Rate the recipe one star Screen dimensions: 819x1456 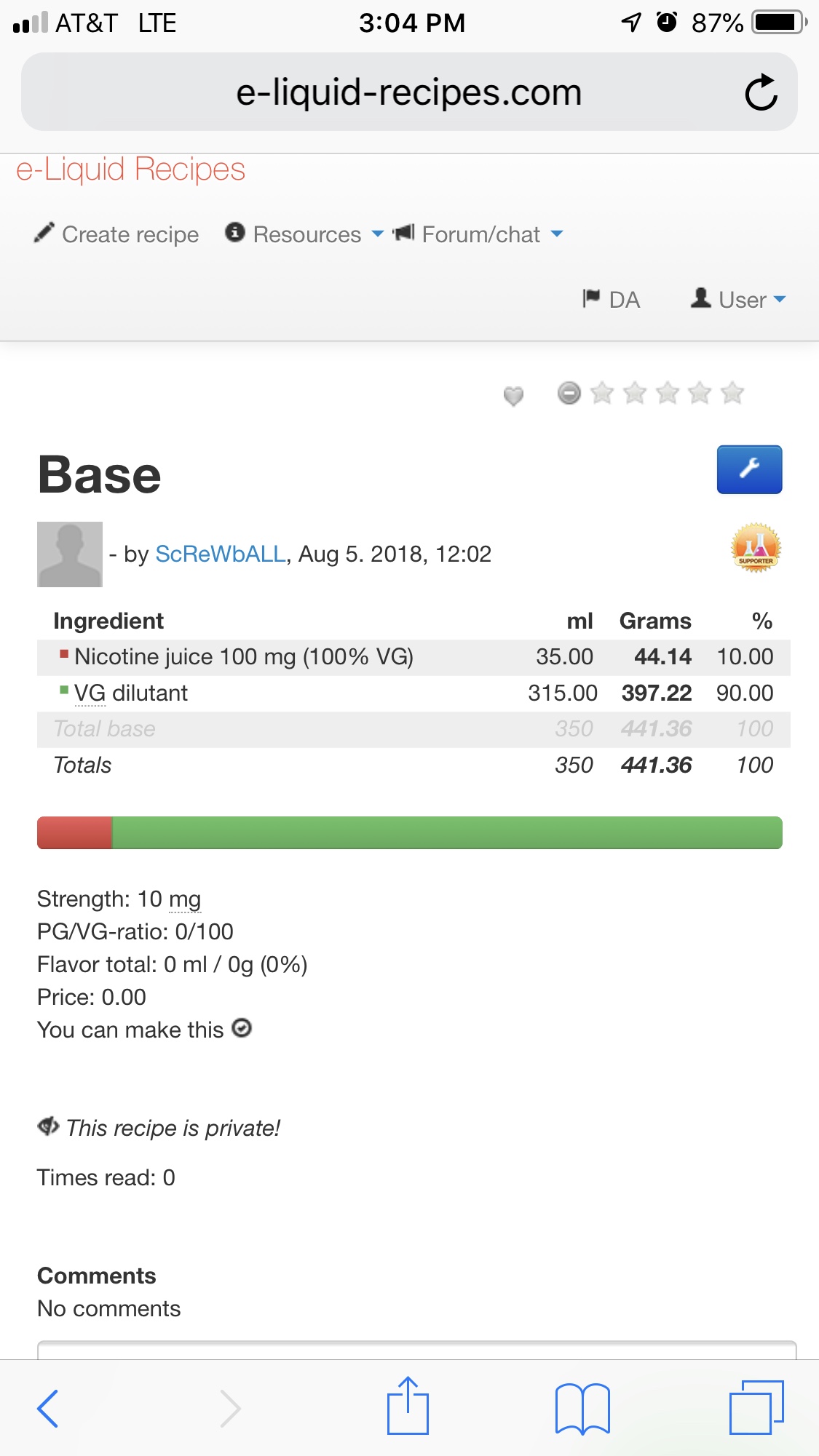[x=602, y=393]
